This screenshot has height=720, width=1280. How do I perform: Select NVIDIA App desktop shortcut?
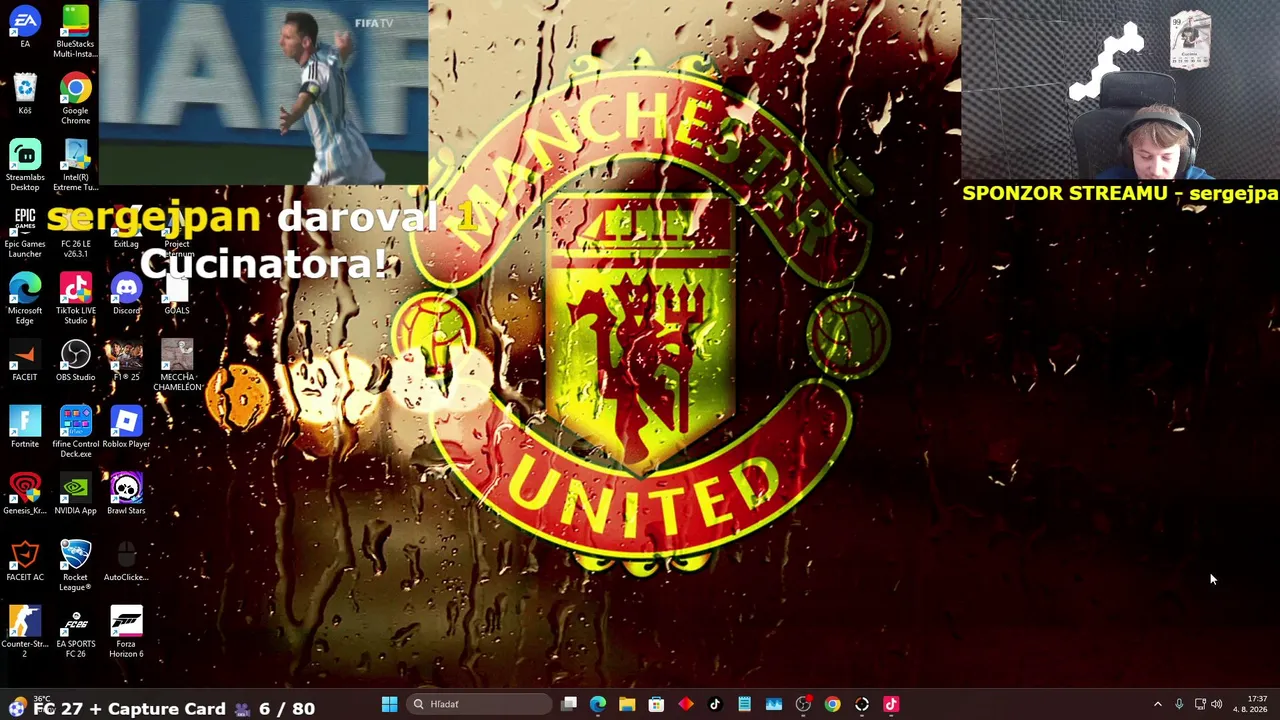75,494
